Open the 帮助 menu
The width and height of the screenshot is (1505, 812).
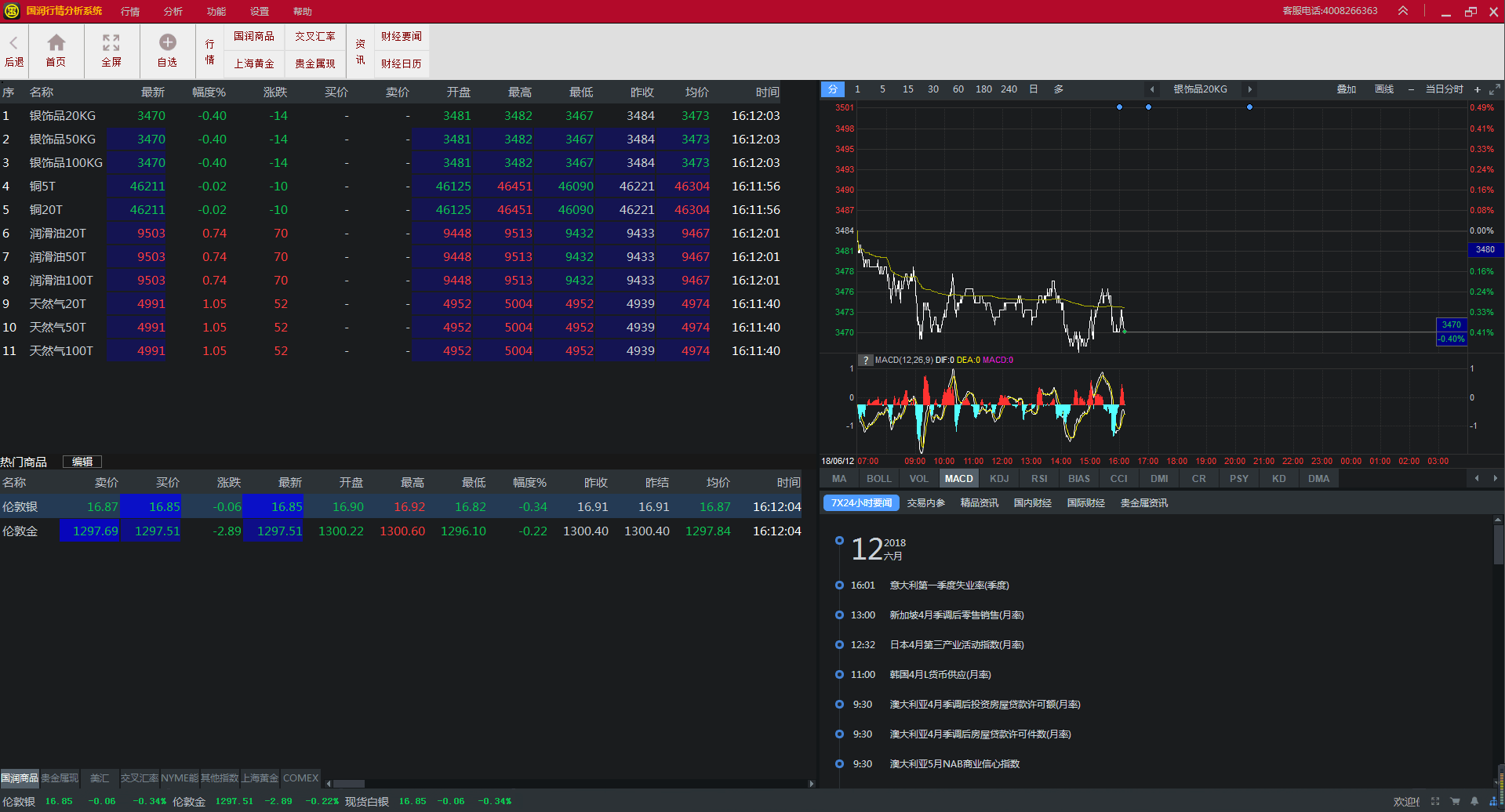click(303, 12)
